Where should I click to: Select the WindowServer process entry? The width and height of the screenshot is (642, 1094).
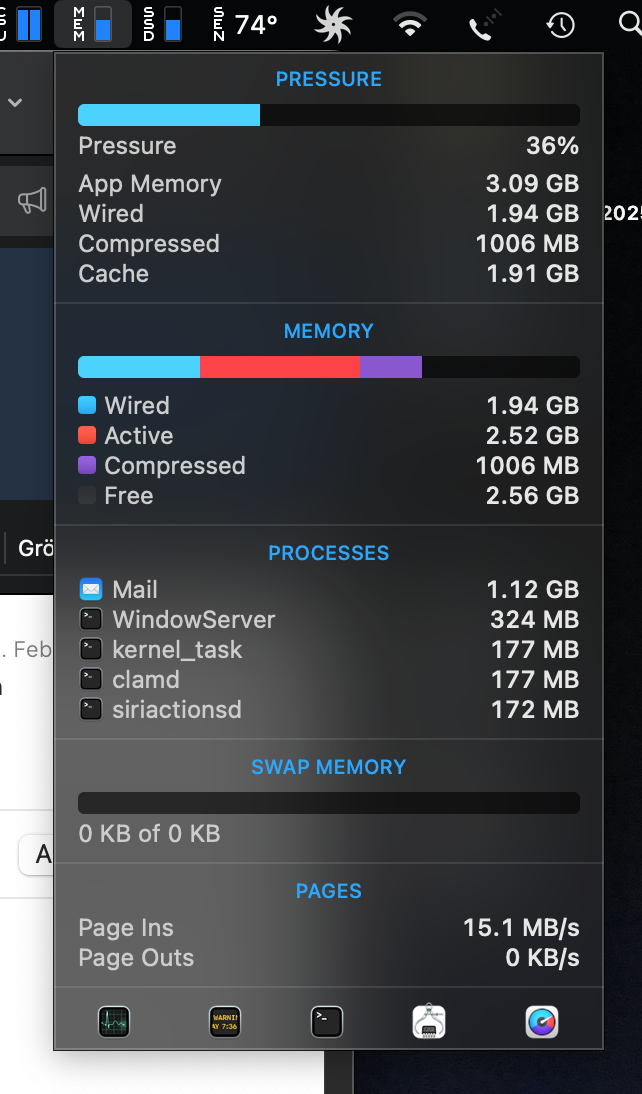[328, 620]
